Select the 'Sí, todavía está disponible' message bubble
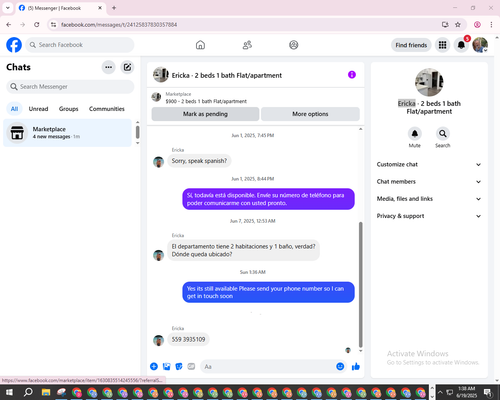This screenshot has width=500, height=400. pos(268,199)
